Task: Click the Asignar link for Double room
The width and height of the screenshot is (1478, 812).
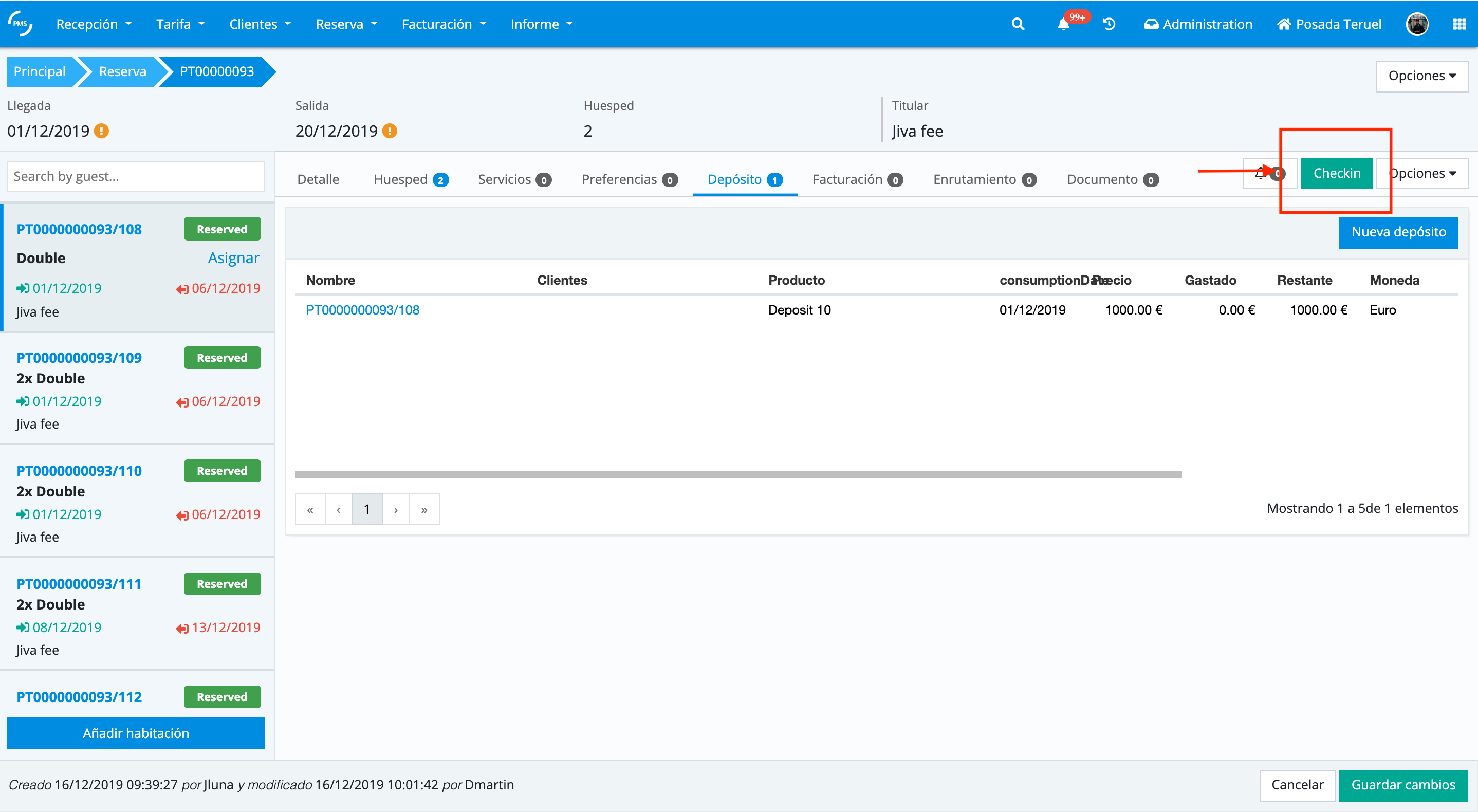Action: pyautogui.click(x=233, y=258)
